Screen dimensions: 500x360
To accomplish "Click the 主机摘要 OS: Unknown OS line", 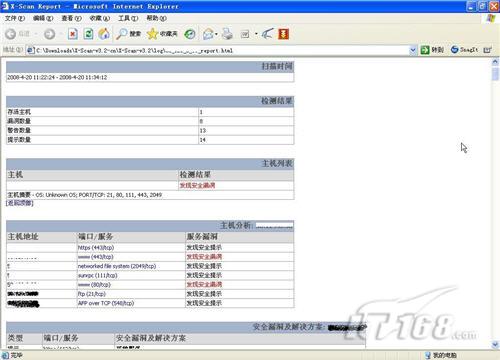I will tap(85, 195).
